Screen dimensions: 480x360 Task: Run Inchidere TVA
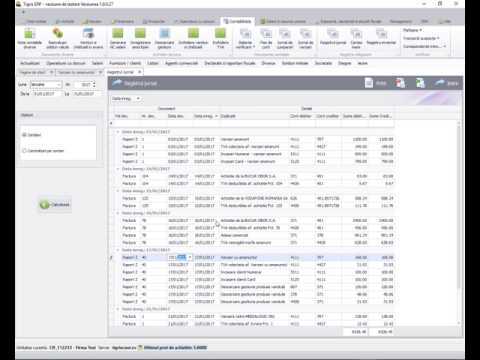tap(220, 38)
